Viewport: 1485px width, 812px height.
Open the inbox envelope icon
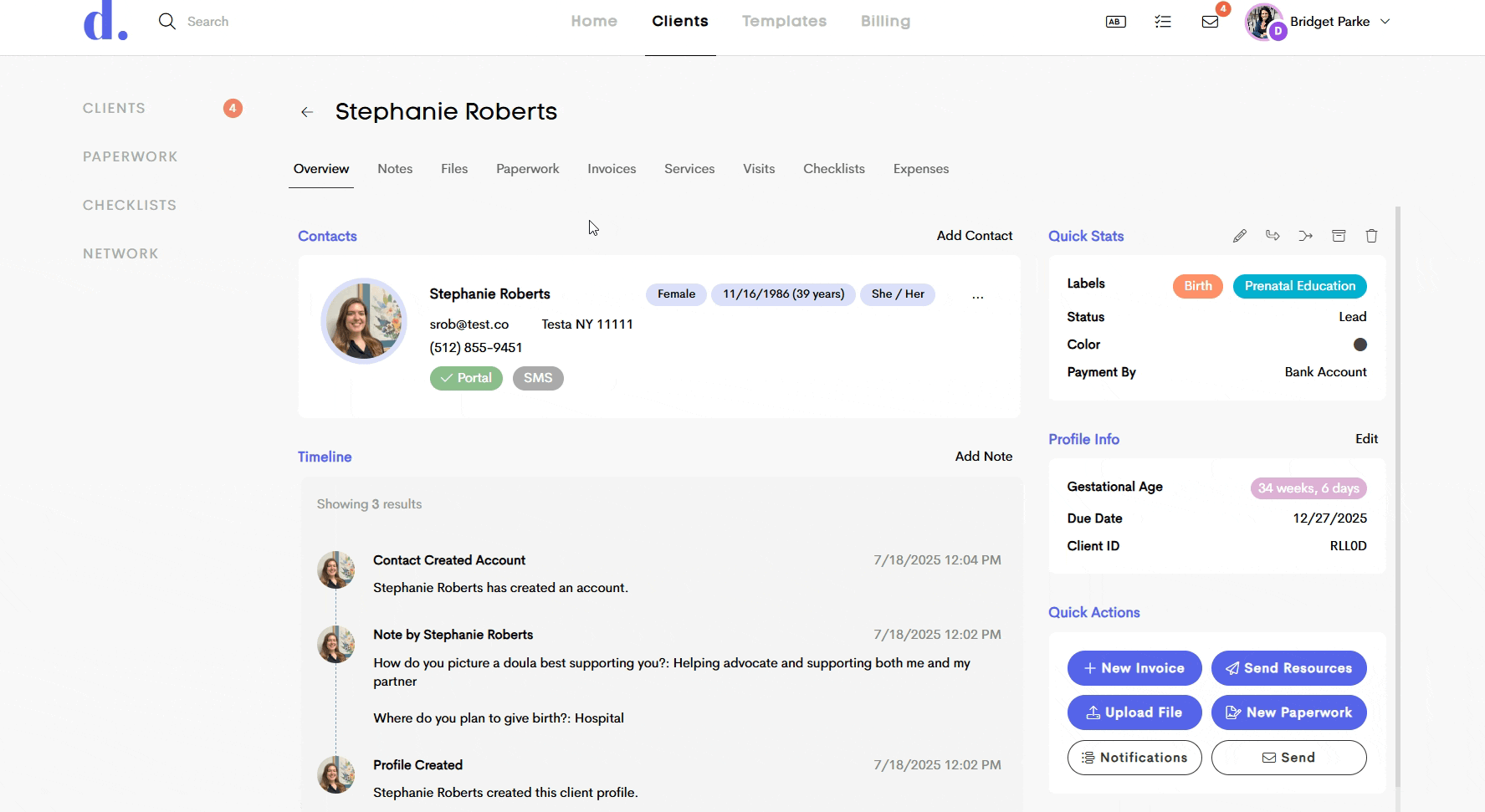pos(1210,22)
